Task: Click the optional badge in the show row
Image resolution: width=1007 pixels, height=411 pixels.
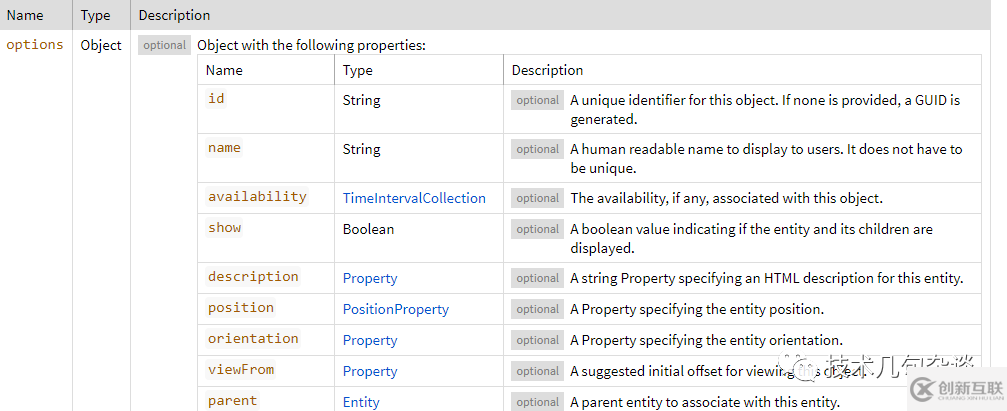Action: point(537,229)
